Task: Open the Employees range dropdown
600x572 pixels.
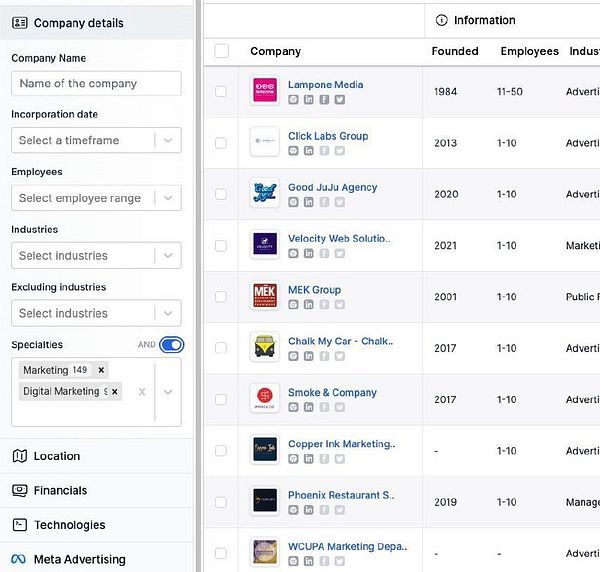Action: pyautogui.click(x=96, y=198)
